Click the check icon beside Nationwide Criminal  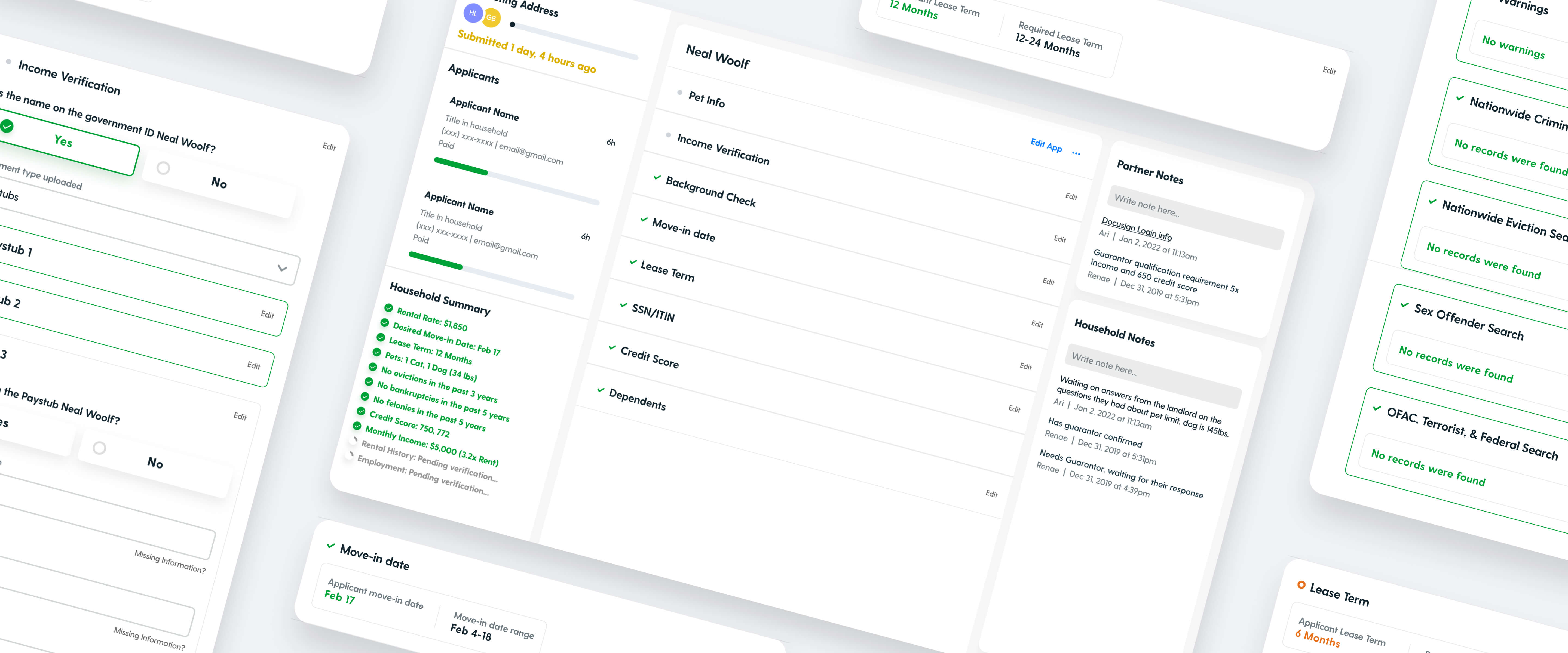[x=1460, y=98]
